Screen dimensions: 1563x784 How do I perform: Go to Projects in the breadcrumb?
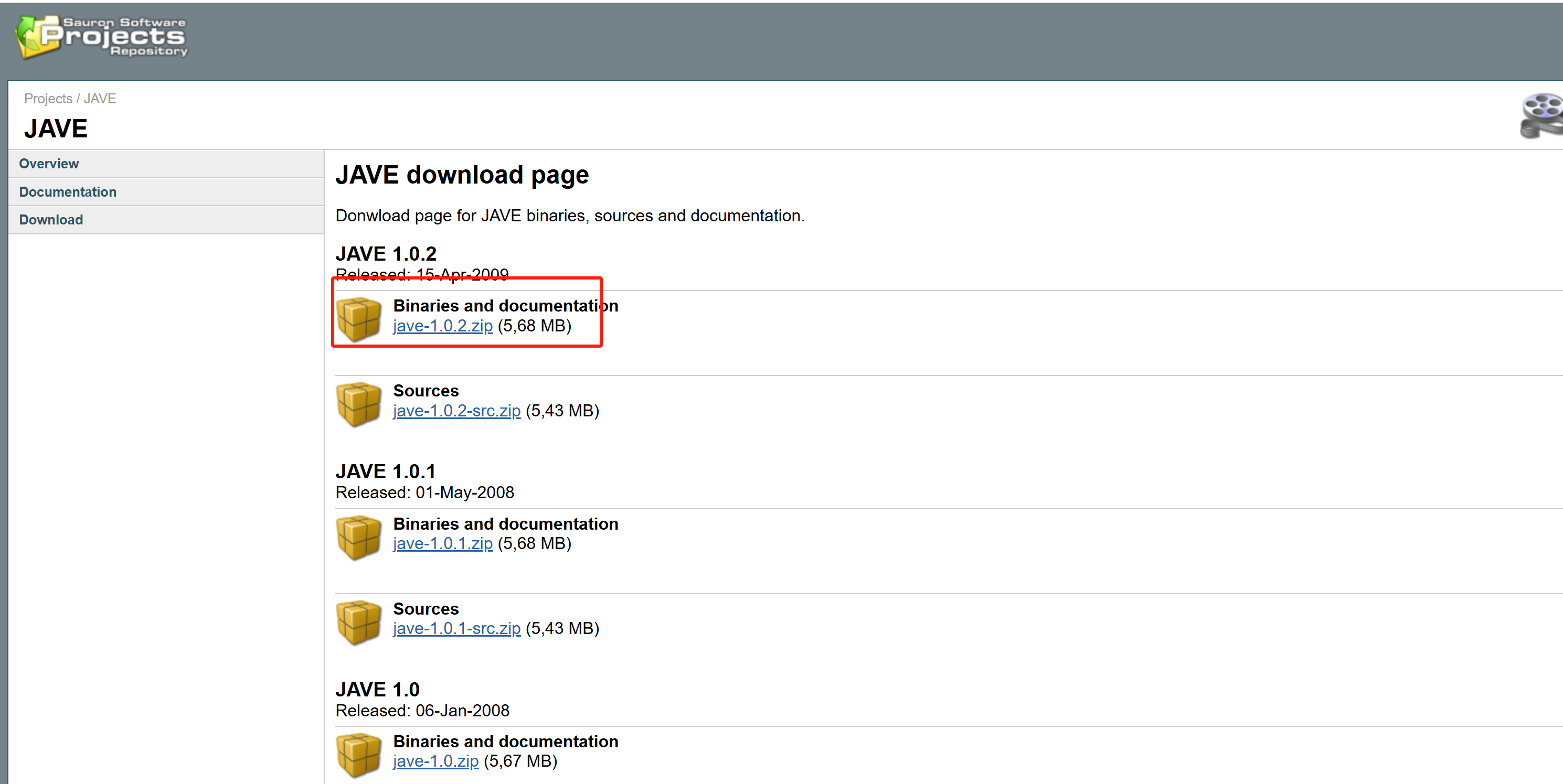[48, 98]
